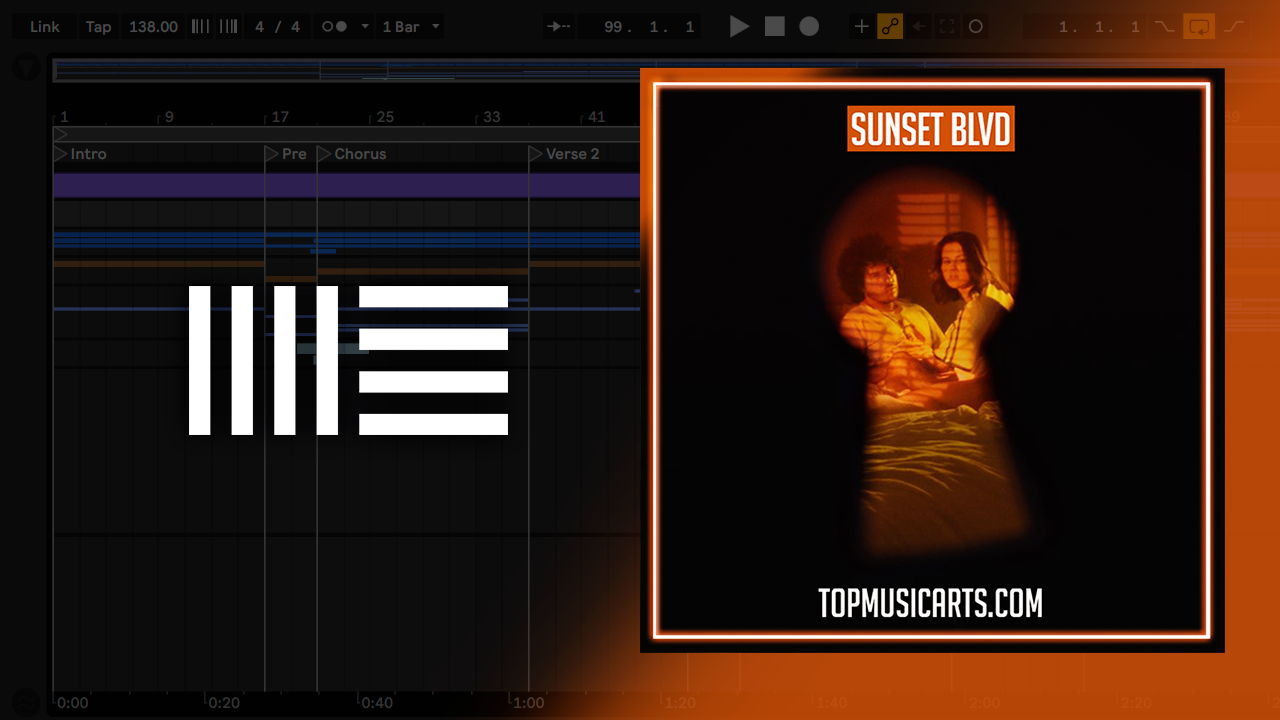Click the Link button
This screenshot has width=1280, height=720.
pos(44,27)
